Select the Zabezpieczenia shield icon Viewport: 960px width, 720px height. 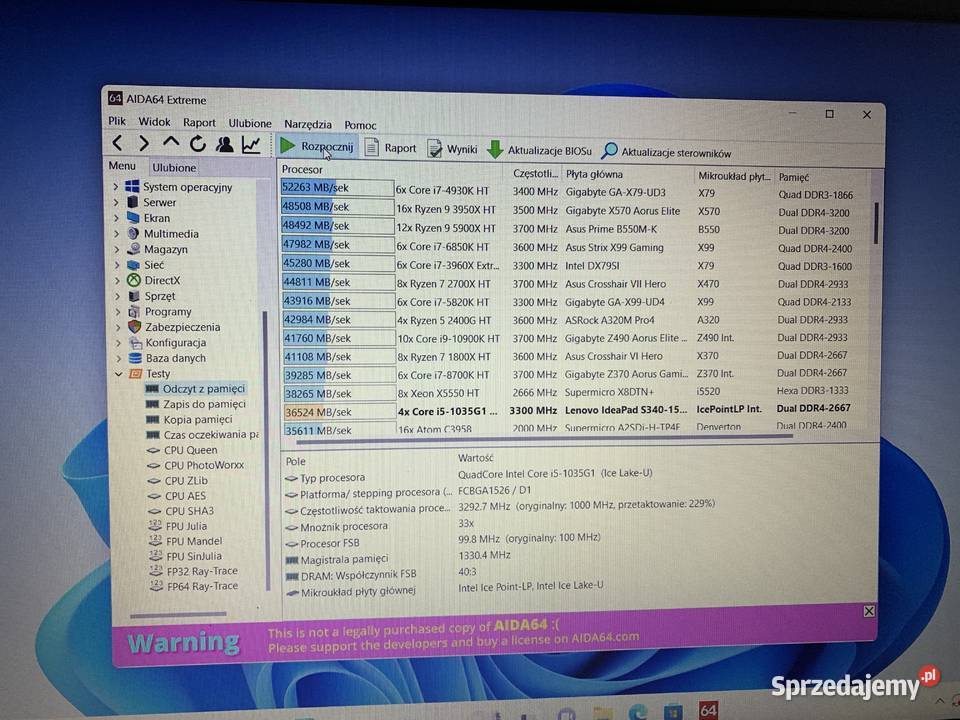pyautogui.click(x=135, y=327)
